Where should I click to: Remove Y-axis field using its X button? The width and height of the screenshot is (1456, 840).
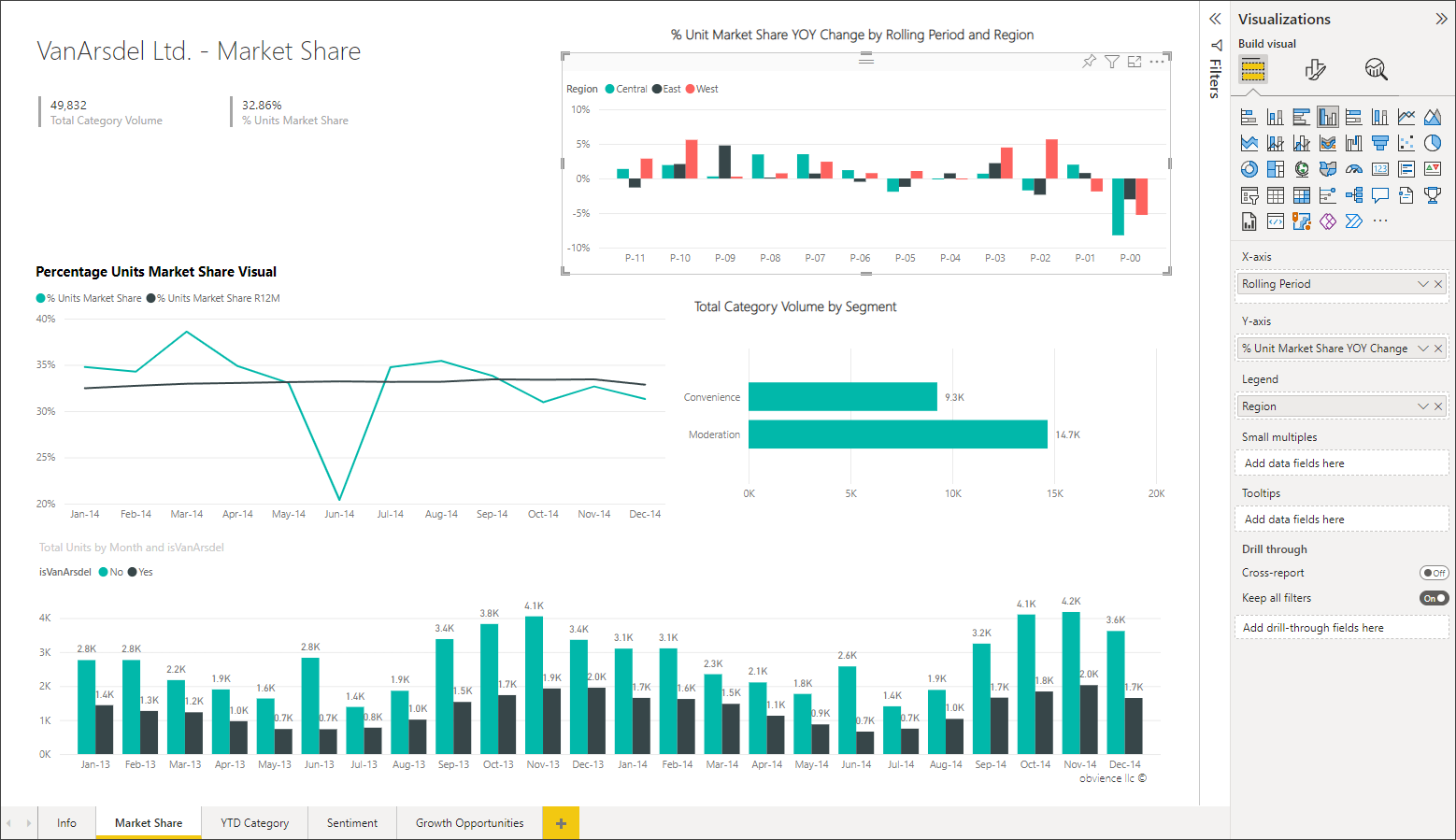pos(1438,349)
